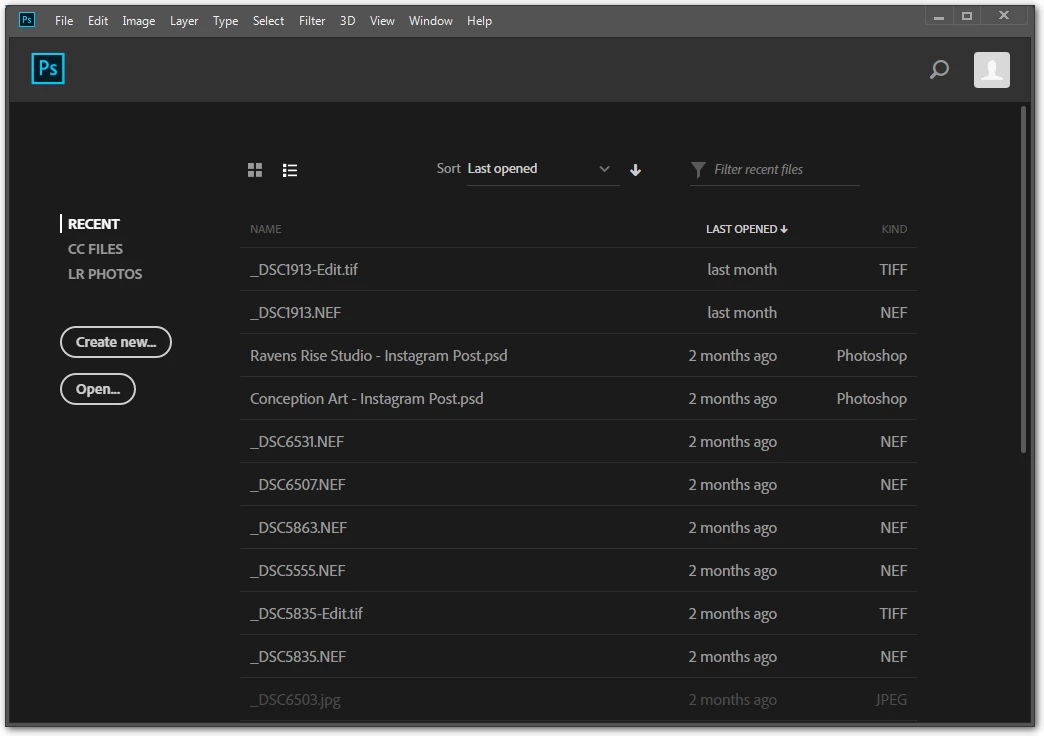Switch to grid thumbnail view

254,171
